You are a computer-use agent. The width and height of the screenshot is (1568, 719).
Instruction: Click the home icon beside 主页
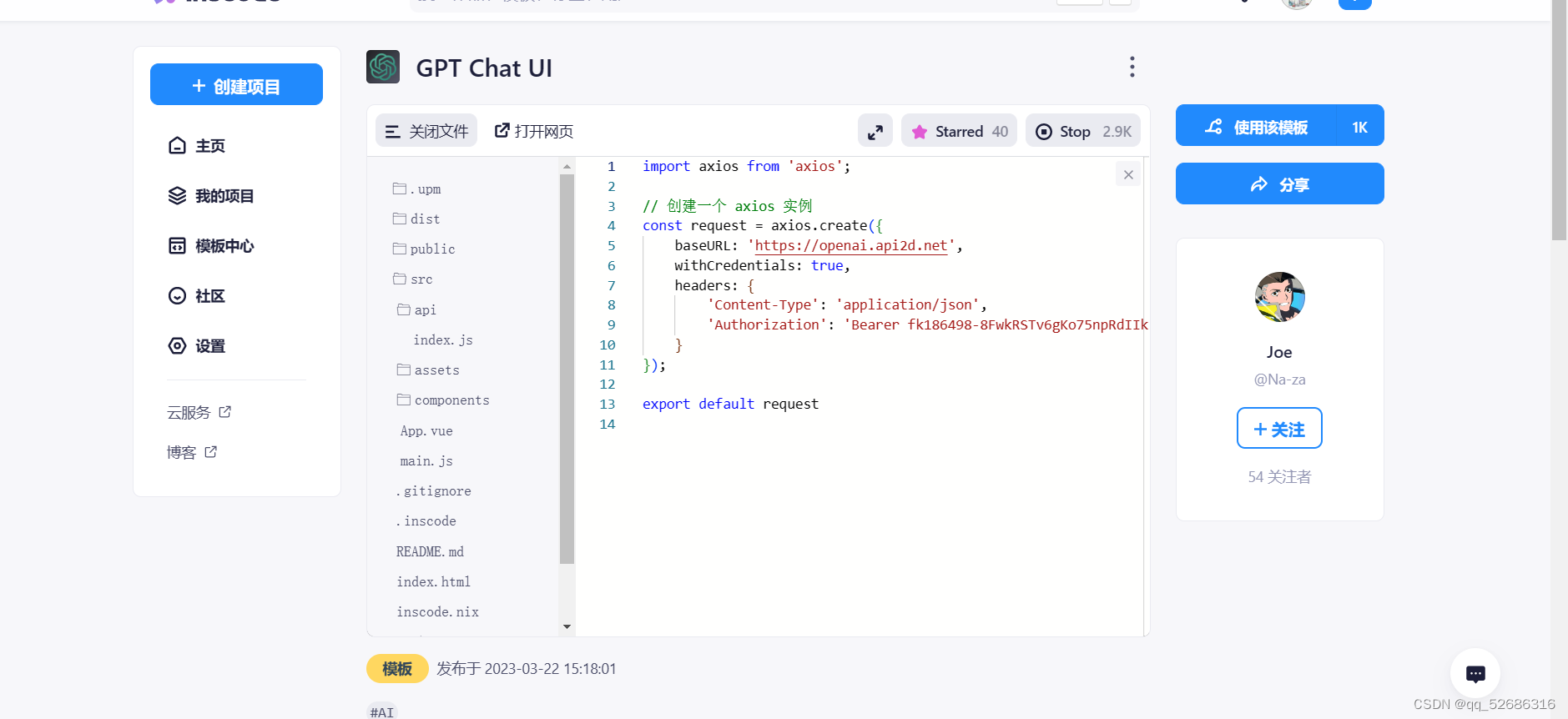coord(177,145)
